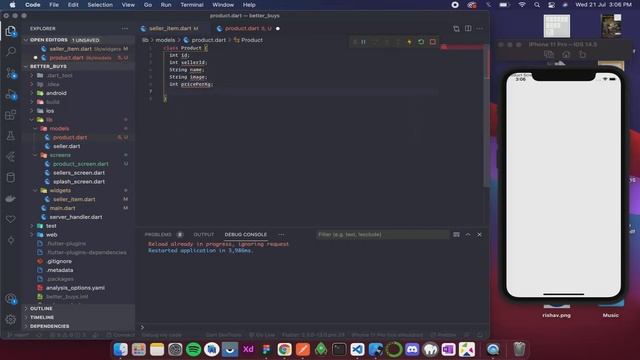
Task: Collapse the widgets folder
Action: click(x=60, y=191)
